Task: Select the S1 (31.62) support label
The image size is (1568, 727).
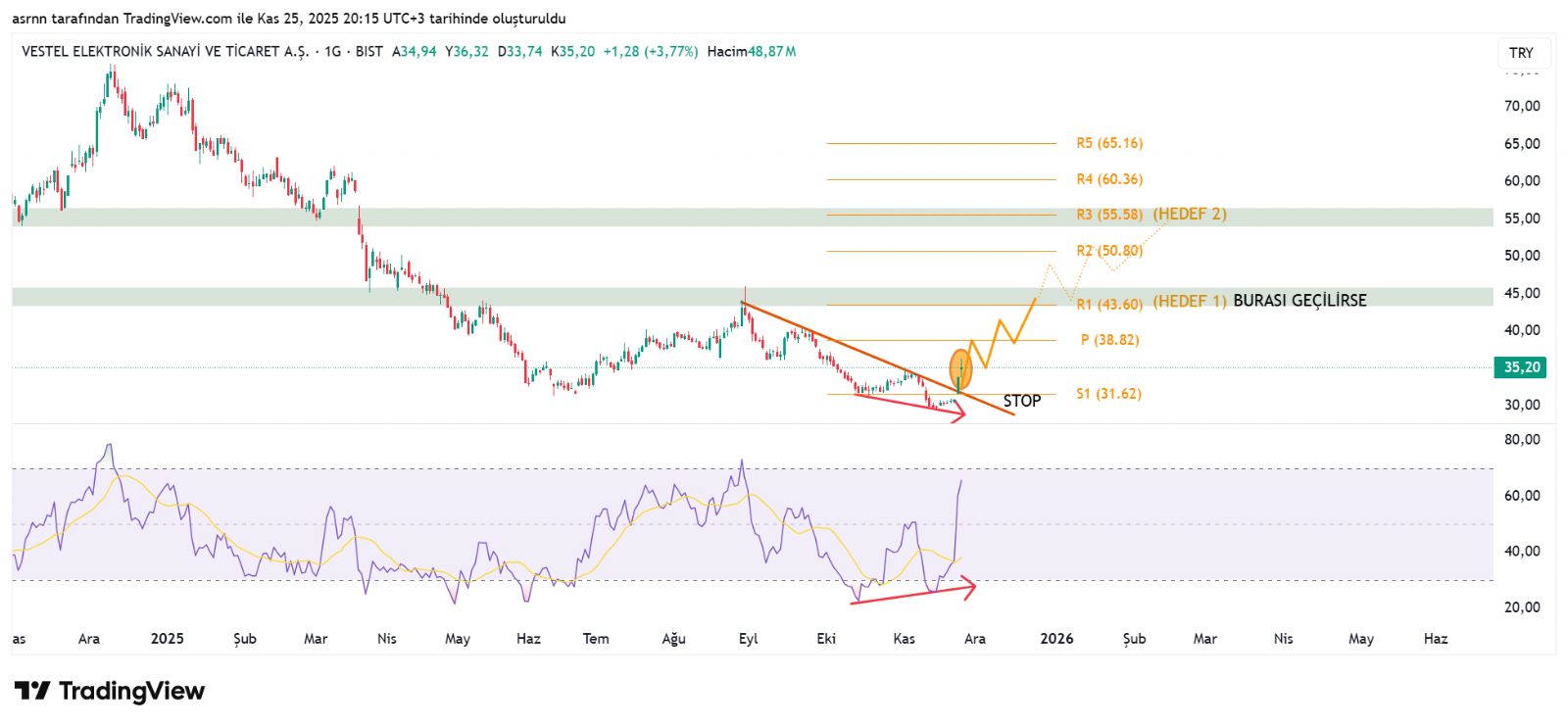Action: [x=1108, y=394]
